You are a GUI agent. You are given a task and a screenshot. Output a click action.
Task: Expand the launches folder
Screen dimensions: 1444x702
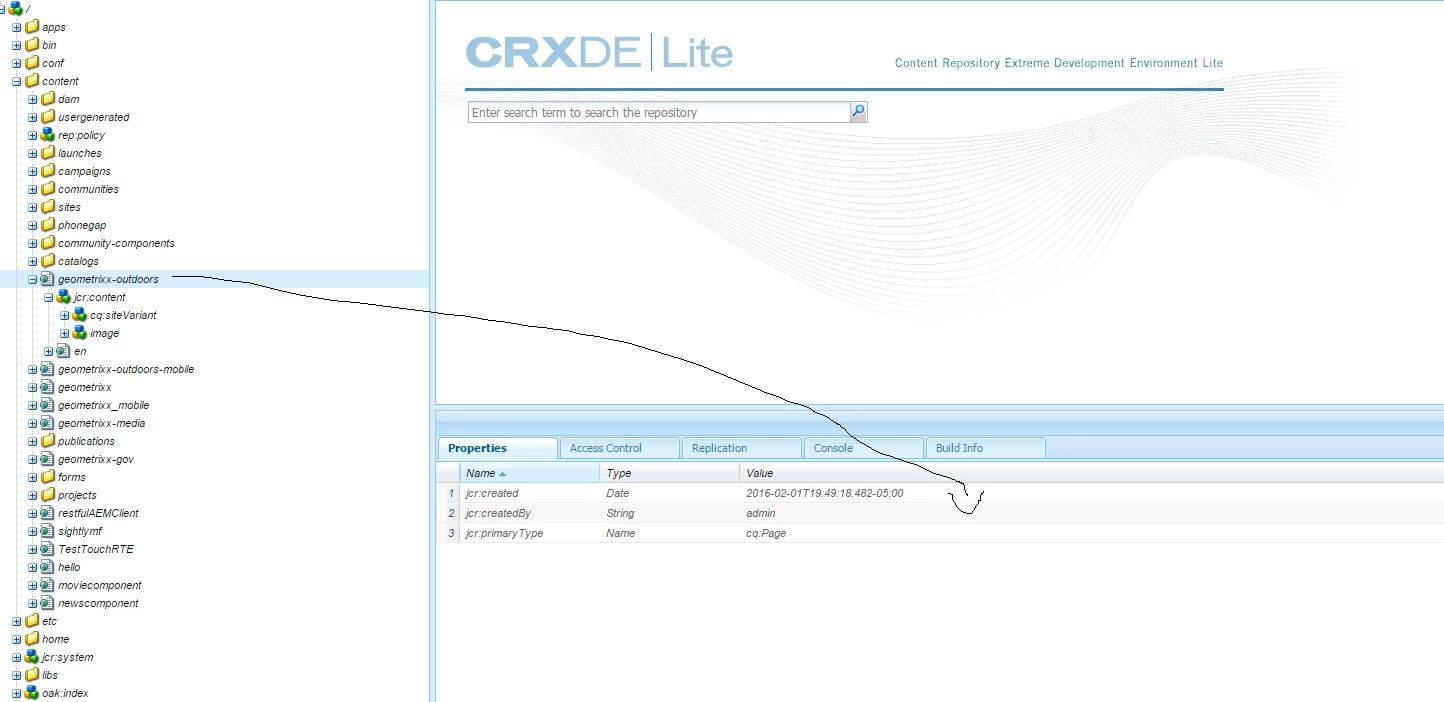click(x=32, y=153)
